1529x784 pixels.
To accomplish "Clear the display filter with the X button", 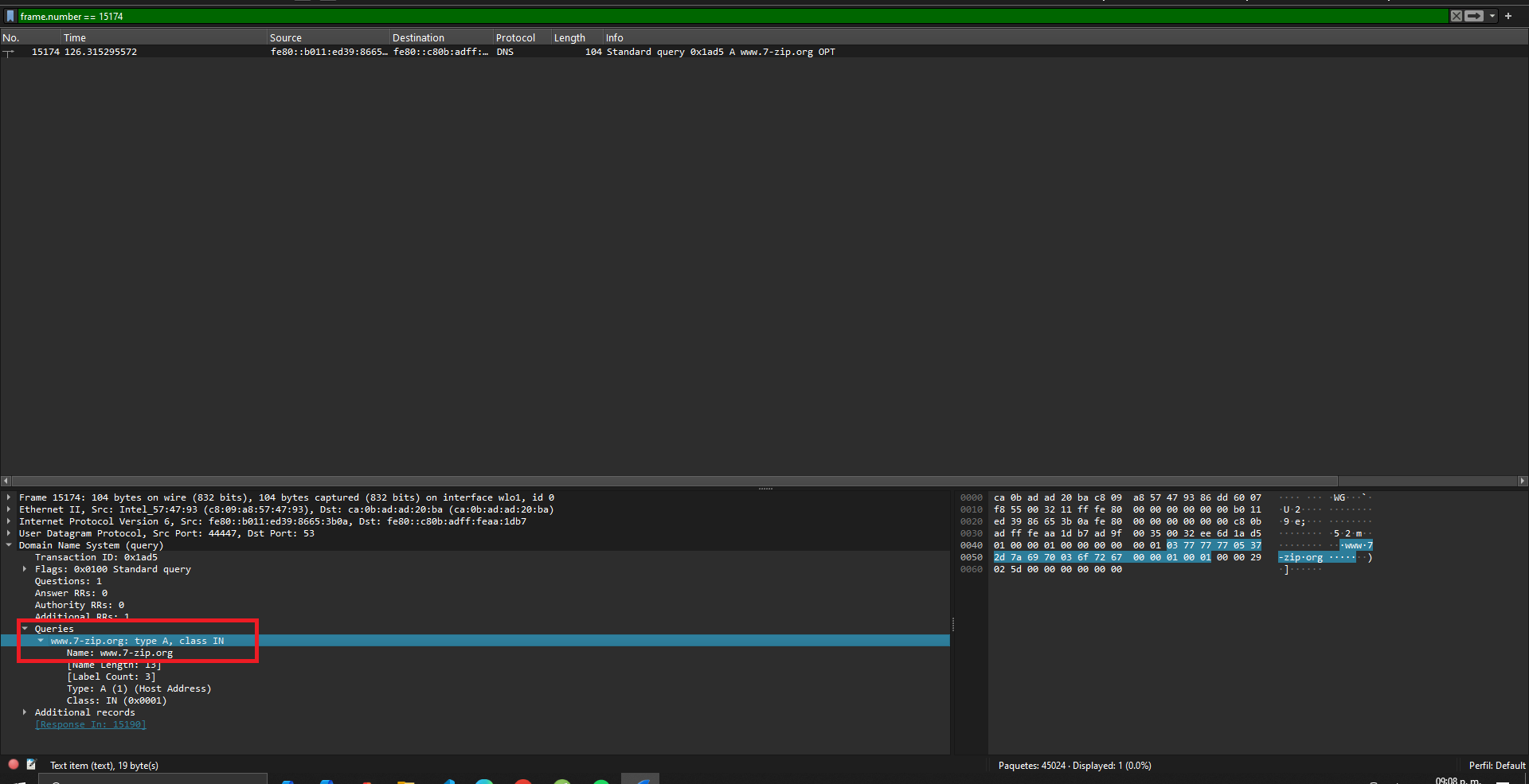I will click(x=1456, y=16).
